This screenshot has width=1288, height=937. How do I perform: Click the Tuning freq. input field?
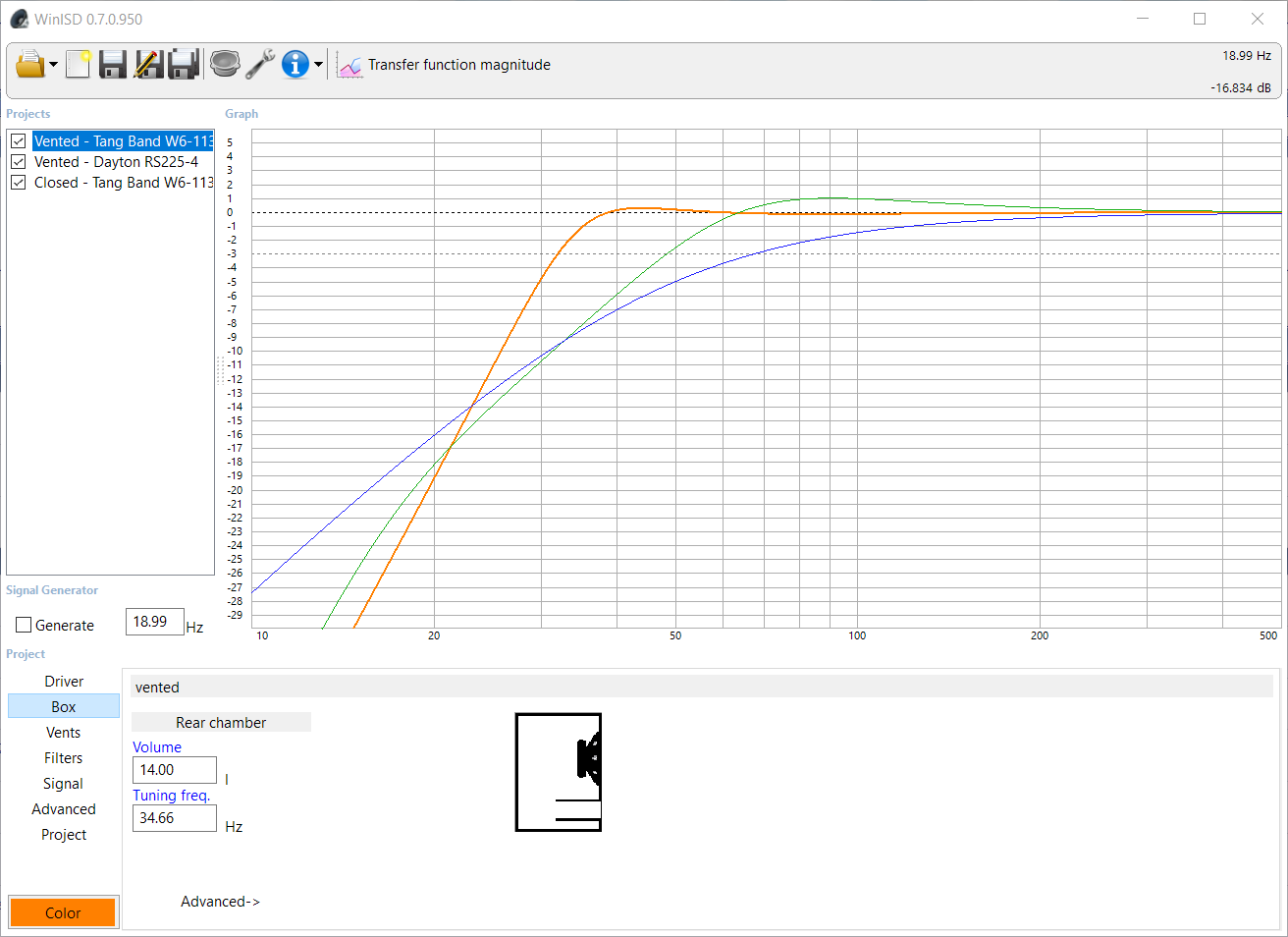pos(175,818)
